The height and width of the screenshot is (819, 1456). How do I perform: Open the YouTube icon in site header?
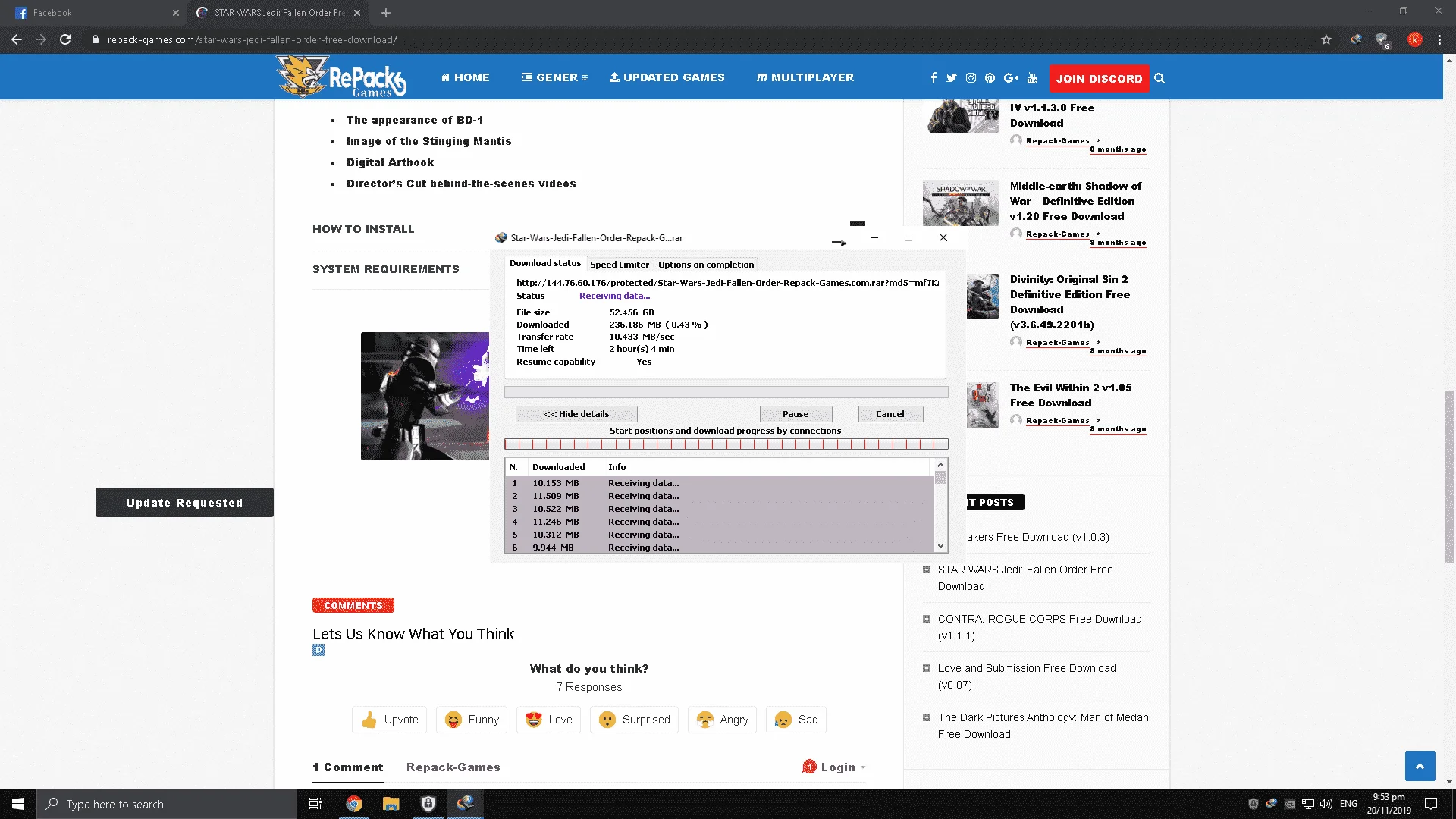tap(1032, 77)
